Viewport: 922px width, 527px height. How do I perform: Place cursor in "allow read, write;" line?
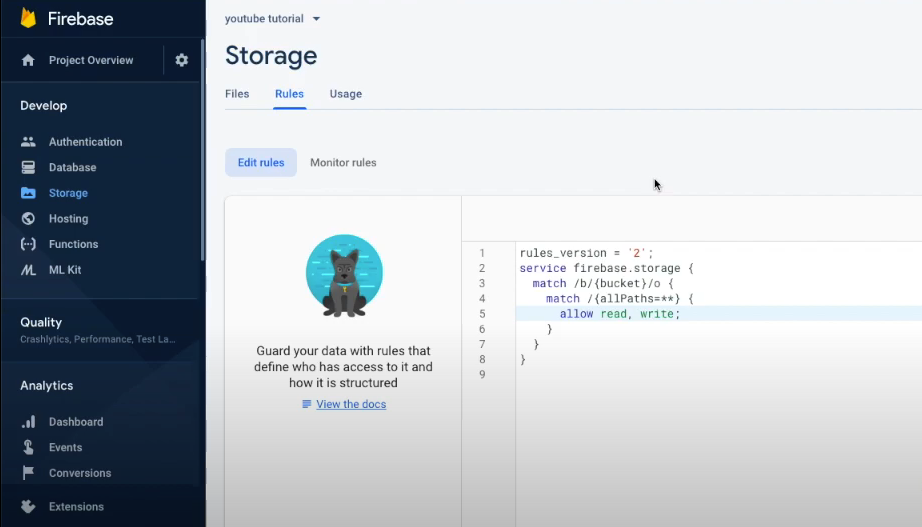(x=620, y=314)
